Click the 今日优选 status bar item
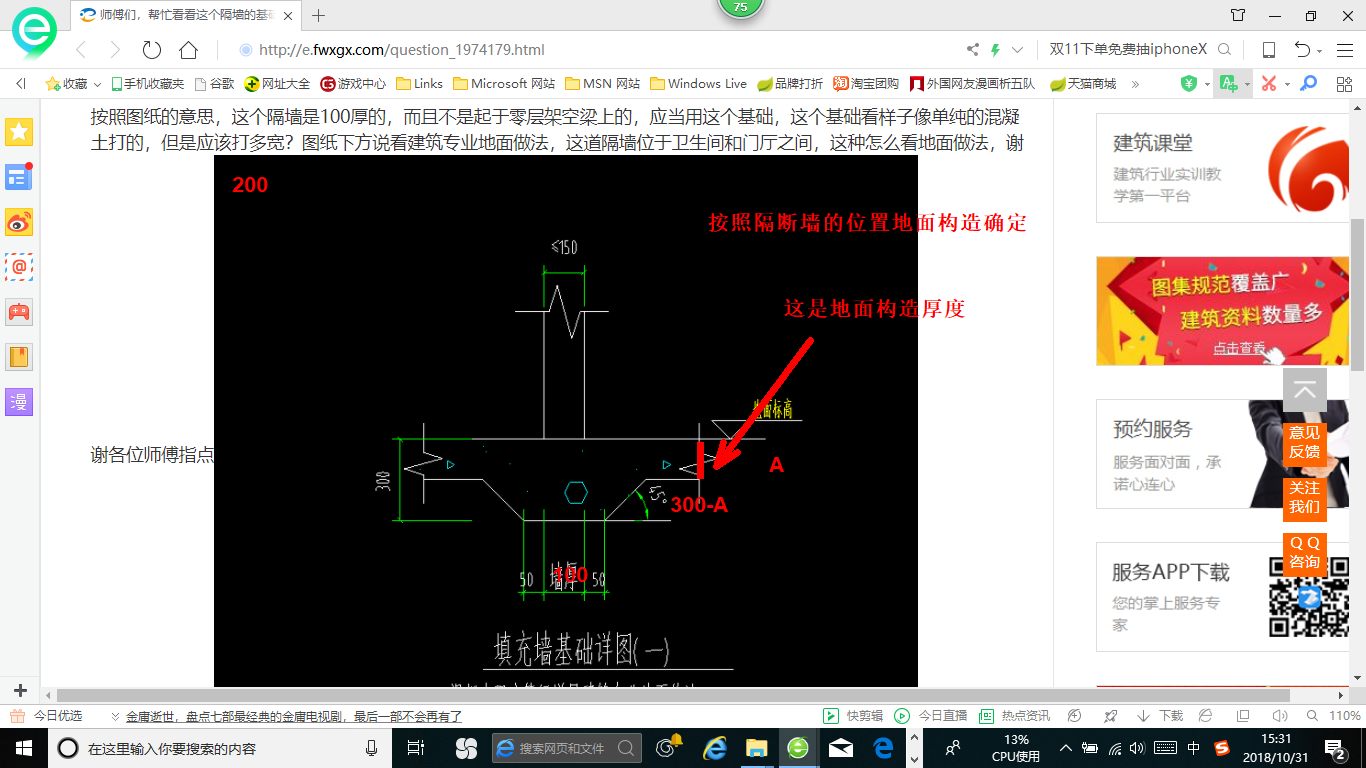1366x768 pixels. 46,716
